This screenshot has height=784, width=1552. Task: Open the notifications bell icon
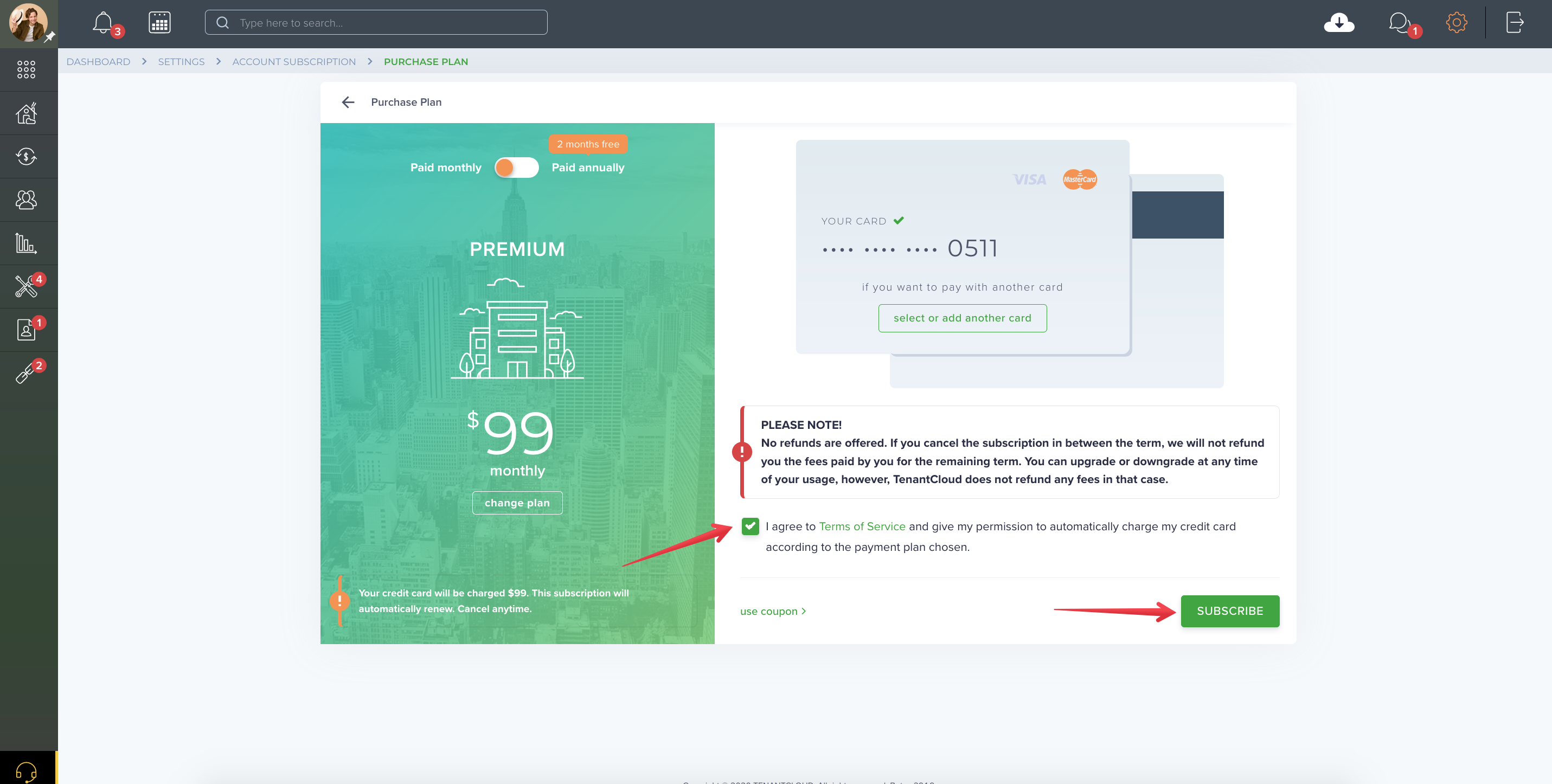[103, 23]
